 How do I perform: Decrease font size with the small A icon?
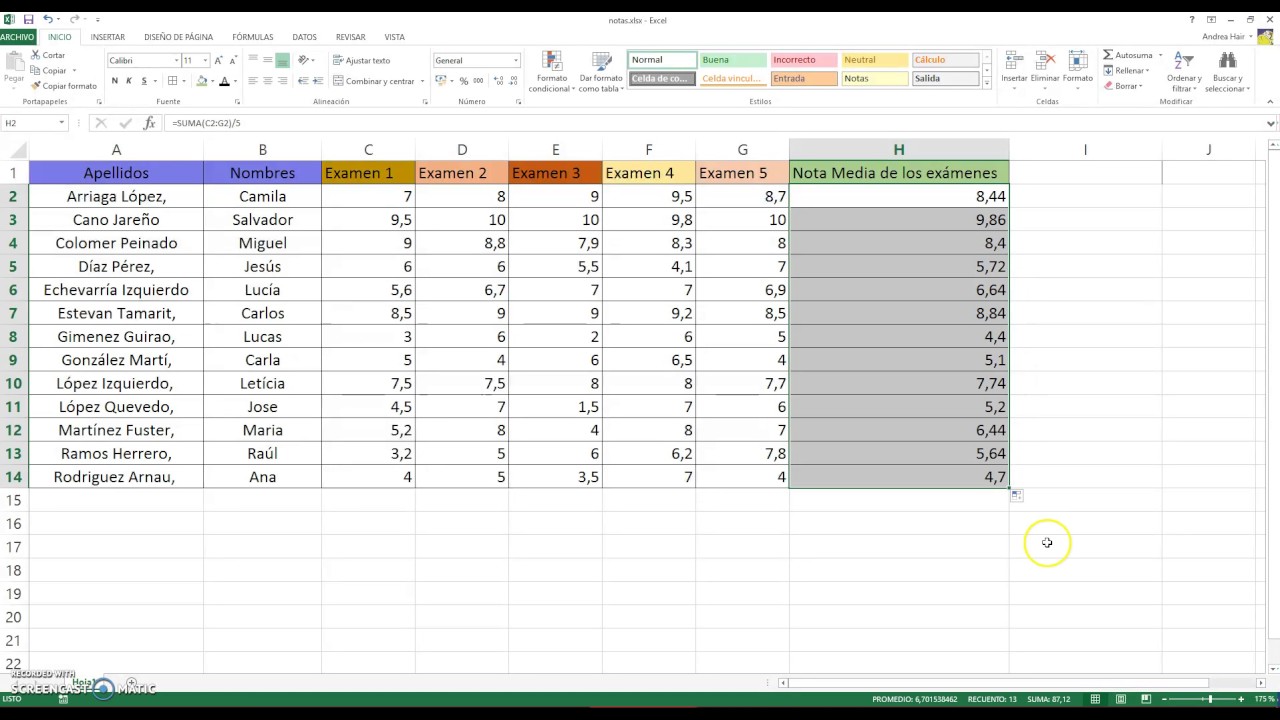pos(233,60)
